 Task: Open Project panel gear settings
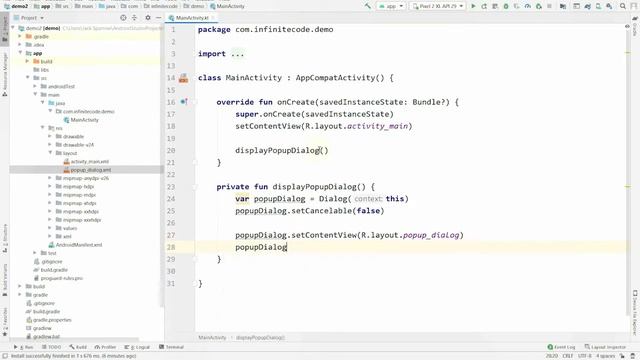pyautogui.click(x=148, y=18)
